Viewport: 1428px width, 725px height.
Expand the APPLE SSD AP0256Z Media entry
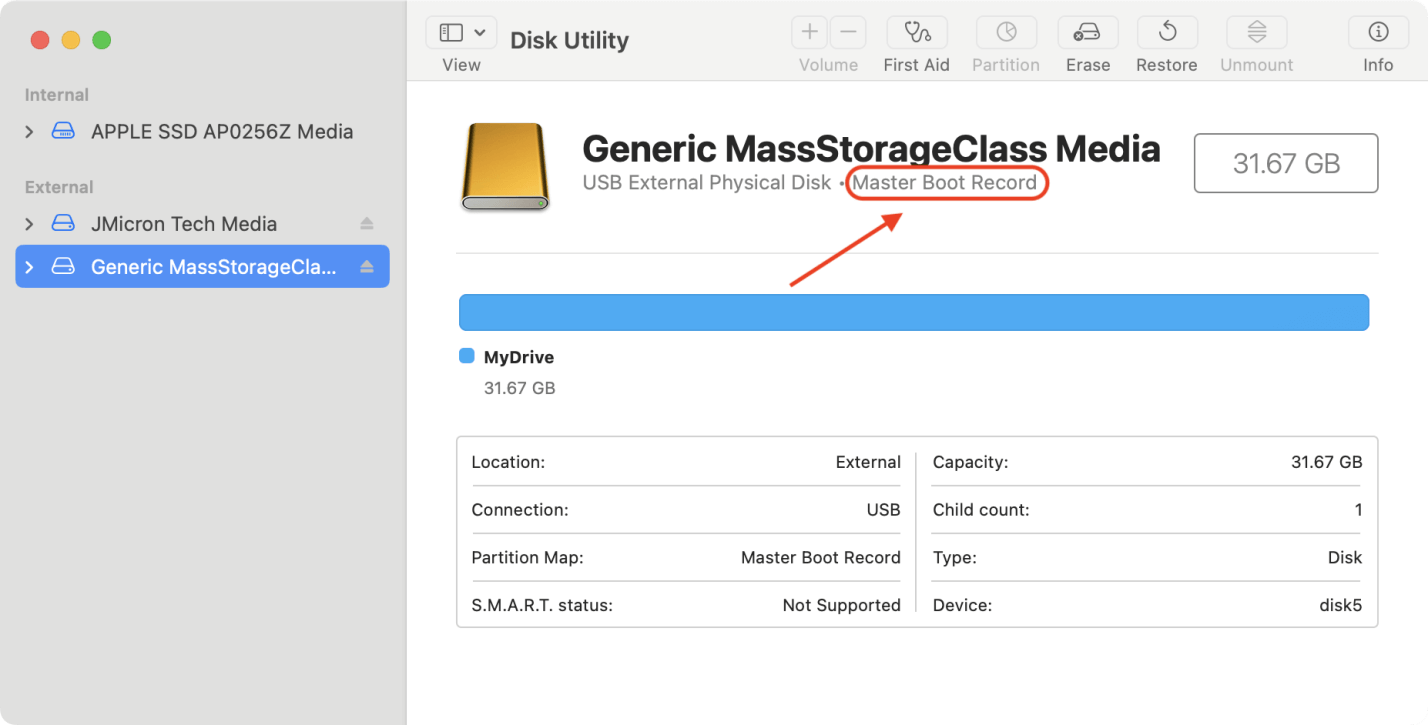(x=29, y=132)
